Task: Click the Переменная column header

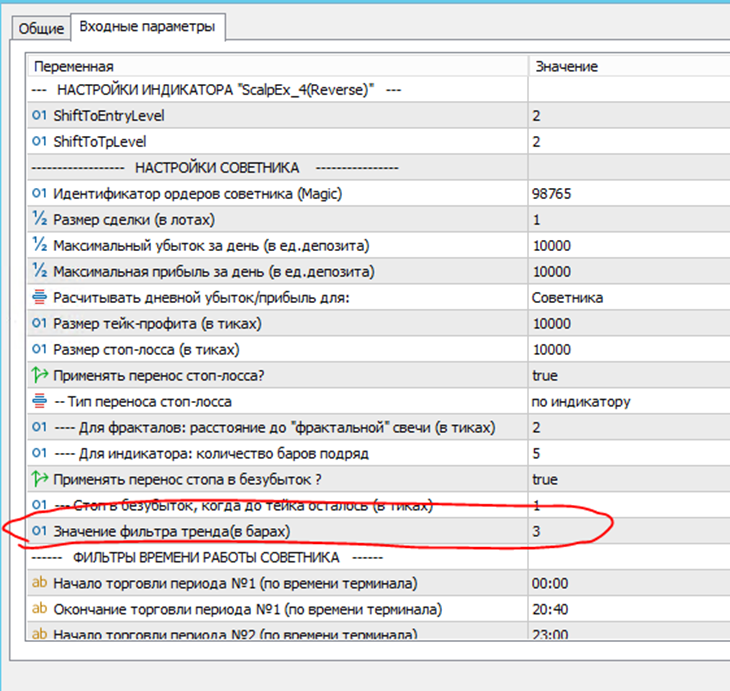Action: [277, 67]
